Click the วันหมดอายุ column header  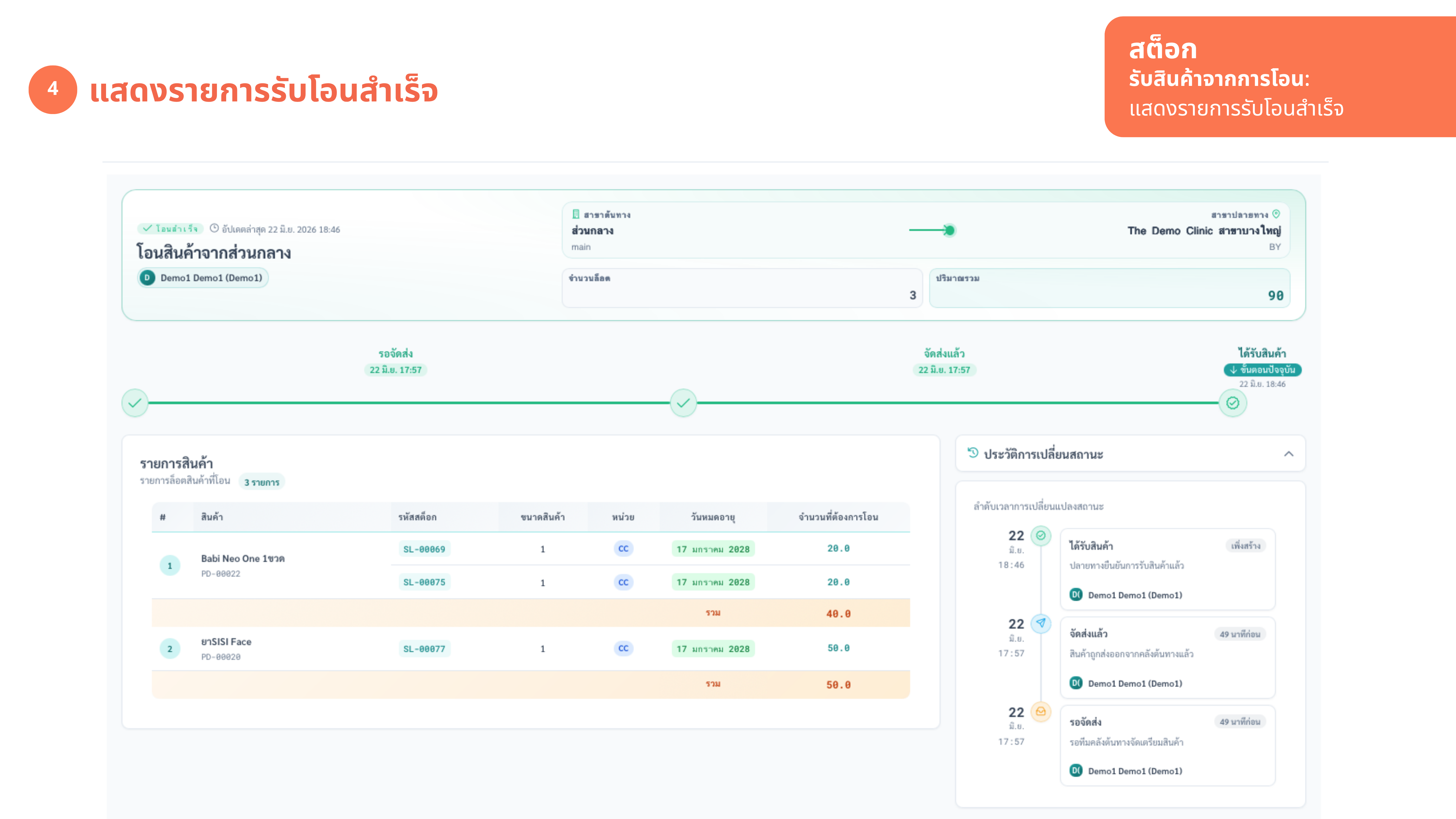pyautogui.click(x=713, y=517)
